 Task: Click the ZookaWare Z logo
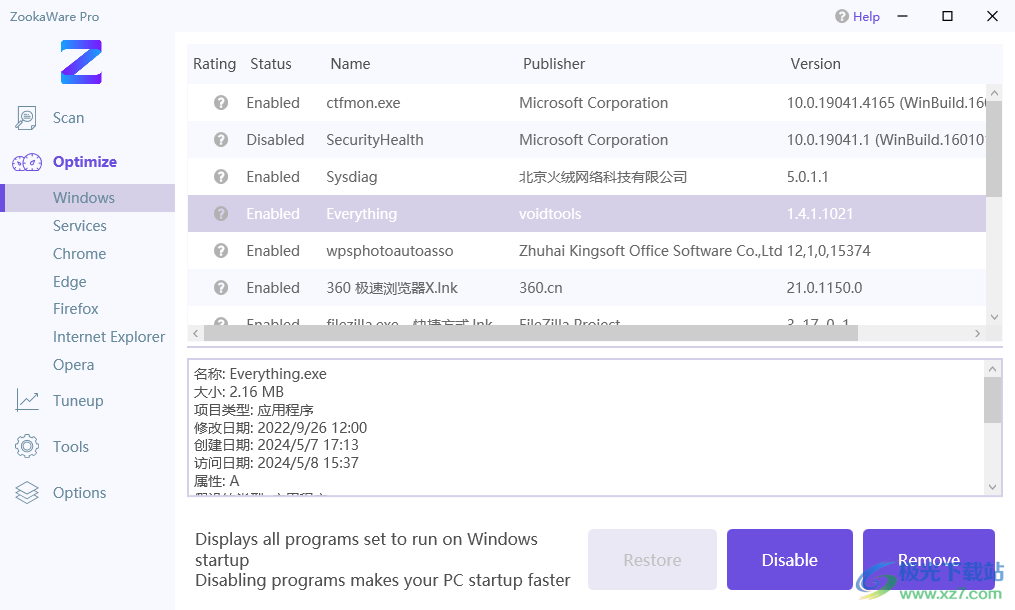point(81,62)
